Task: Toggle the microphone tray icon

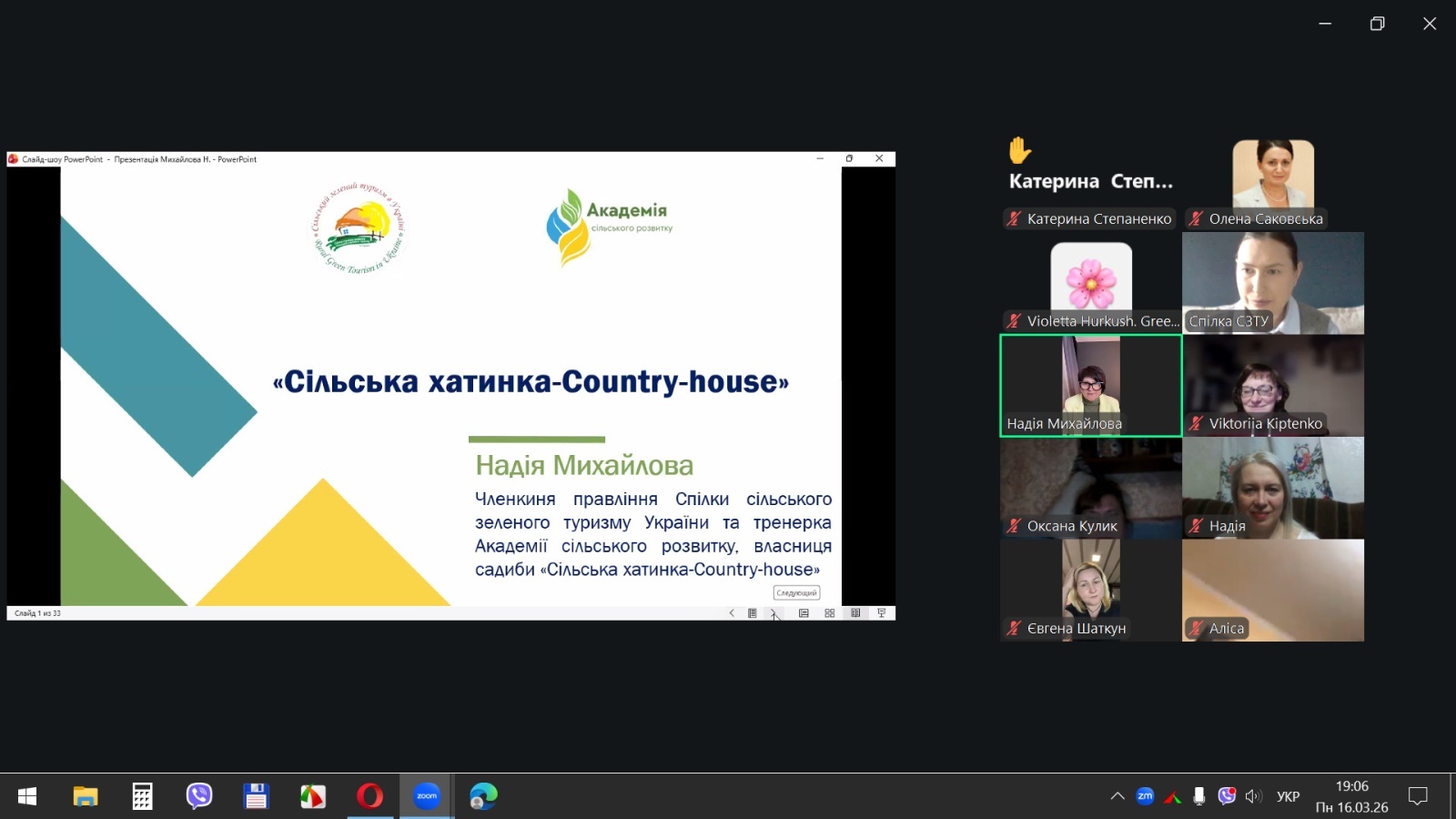Action: point(1199,796)
